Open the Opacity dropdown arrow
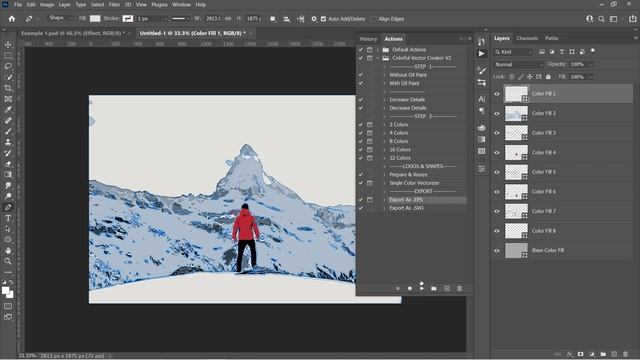640x360 pixels. click(591, 64)
